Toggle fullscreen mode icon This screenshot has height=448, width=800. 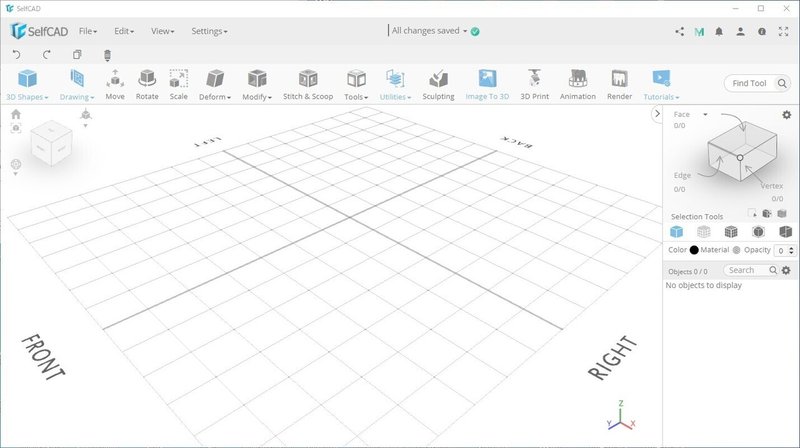point(783,32)
